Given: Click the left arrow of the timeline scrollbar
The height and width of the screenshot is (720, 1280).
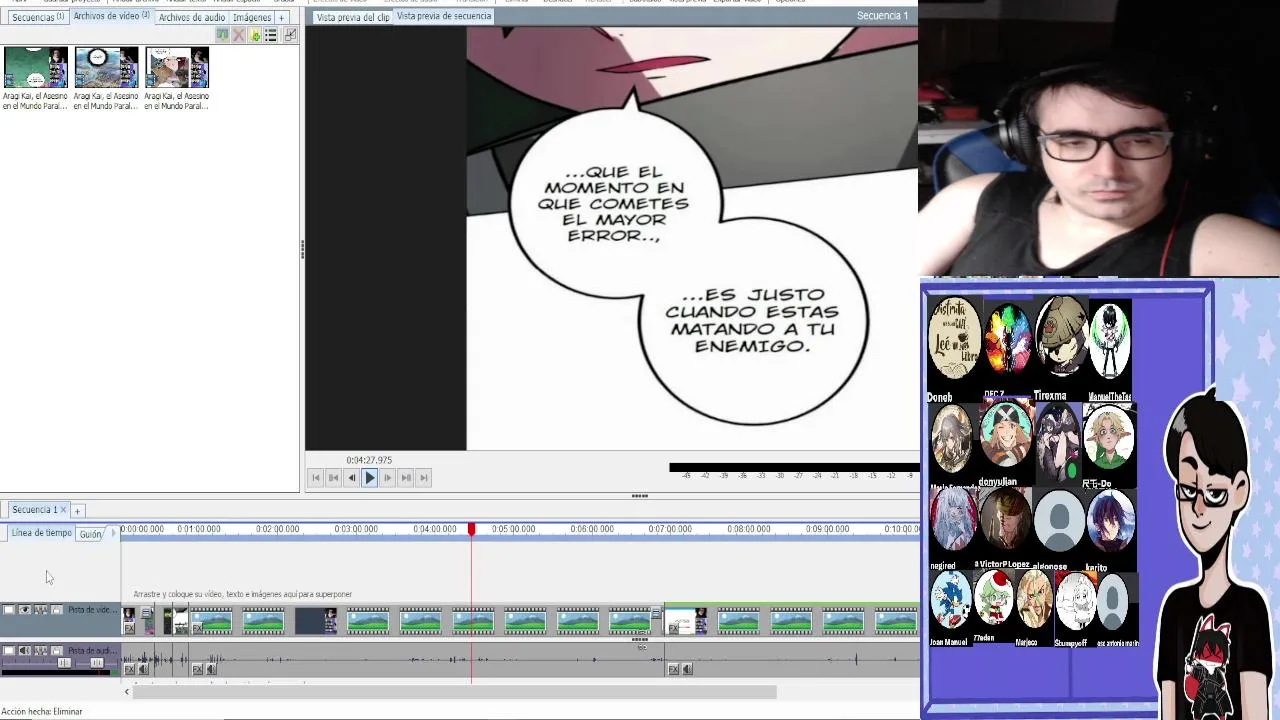Looking at the screenshot, I should tap(127, 692).
